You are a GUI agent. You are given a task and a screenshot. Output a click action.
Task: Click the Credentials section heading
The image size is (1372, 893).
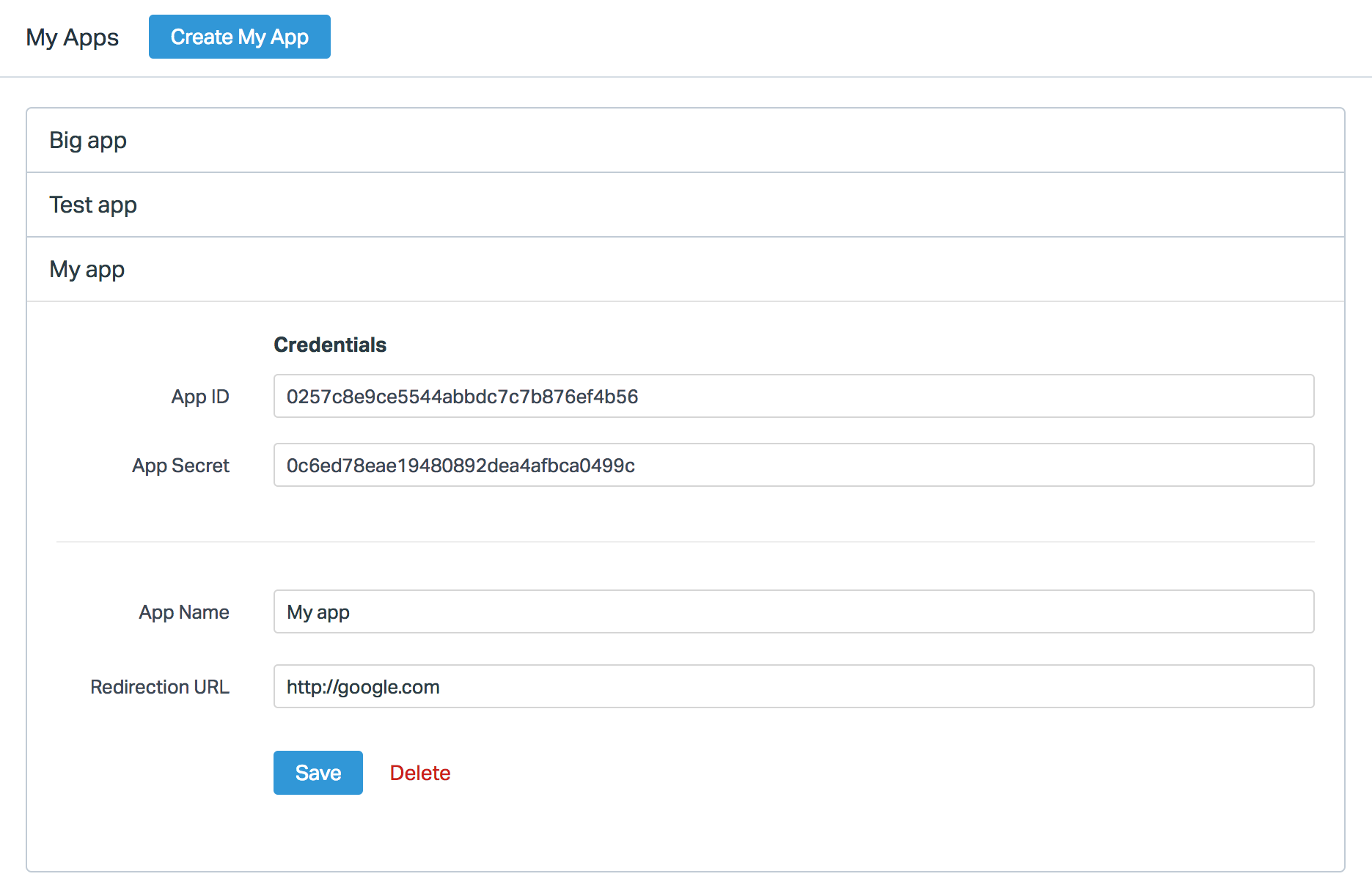pyautogui.click(x=330, y=345)
